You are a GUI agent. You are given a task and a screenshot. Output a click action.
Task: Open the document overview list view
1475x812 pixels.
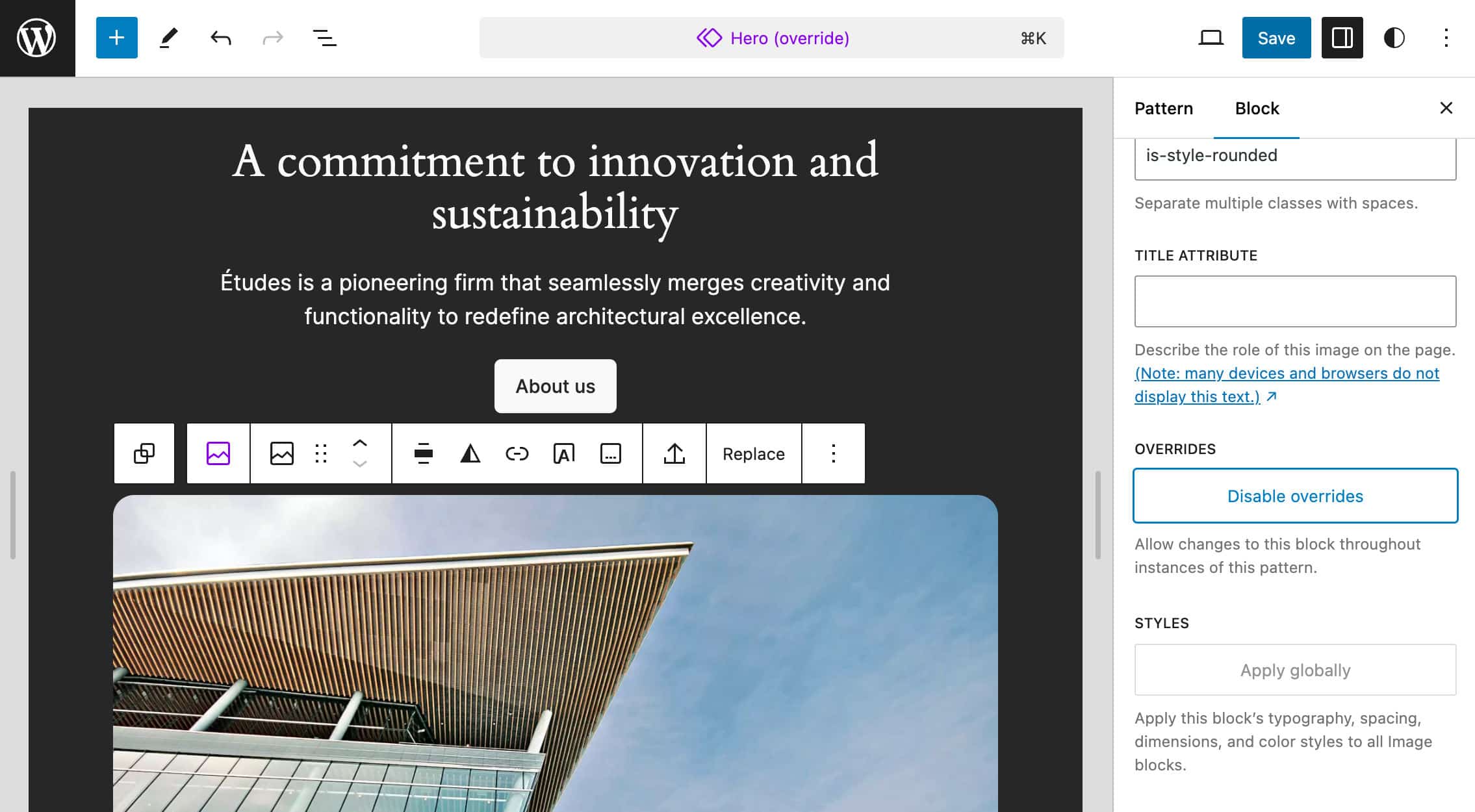(x=325, y=37)
